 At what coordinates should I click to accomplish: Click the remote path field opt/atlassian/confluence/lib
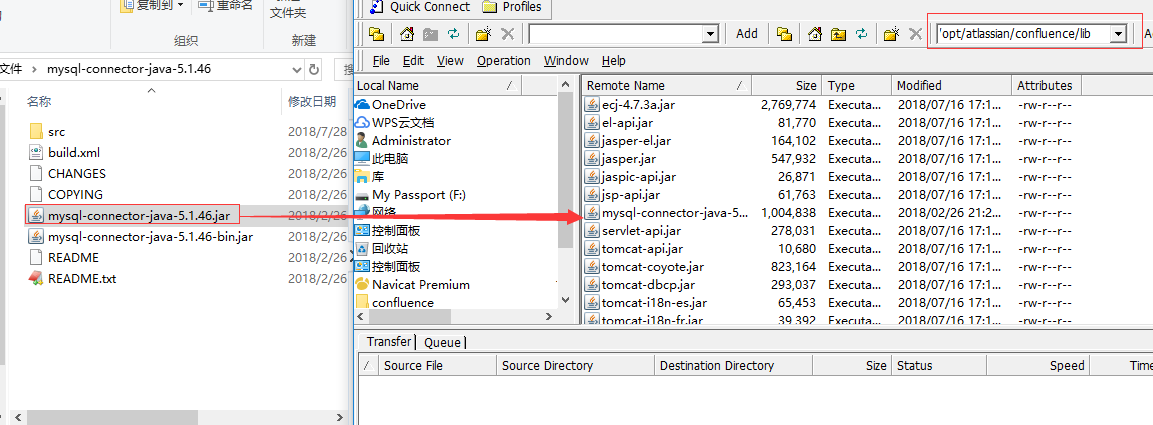point(1022,34)
